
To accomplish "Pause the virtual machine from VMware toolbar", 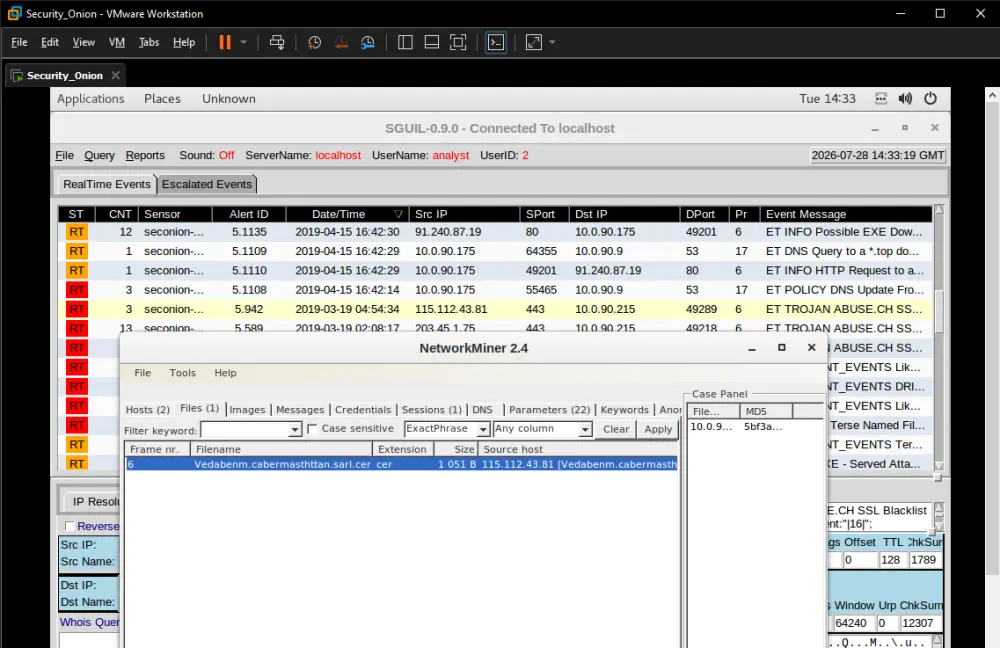I will [224, 43].
